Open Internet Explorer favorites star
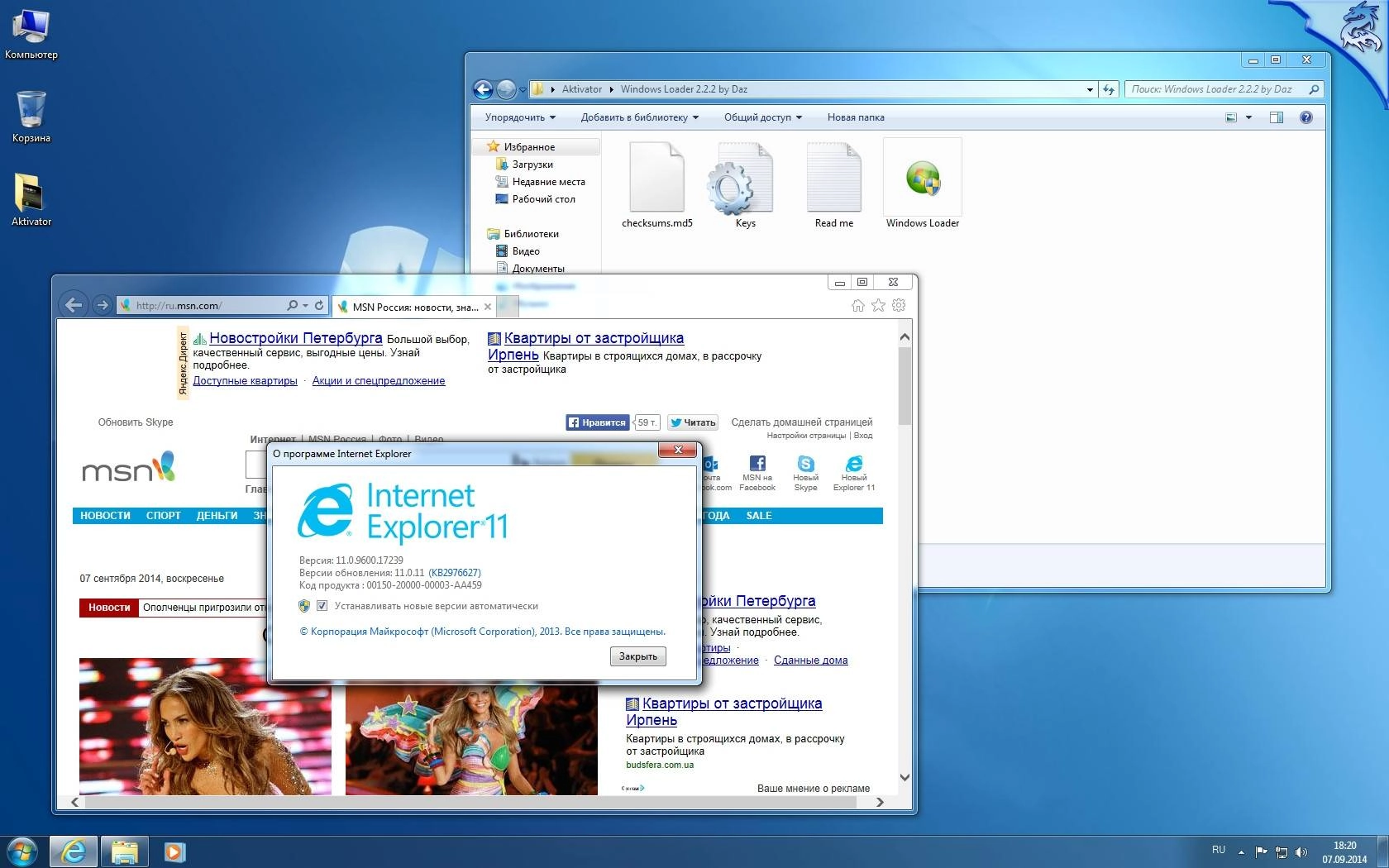Viewport: 1389px width, 868px height. [x=878, y=305]
